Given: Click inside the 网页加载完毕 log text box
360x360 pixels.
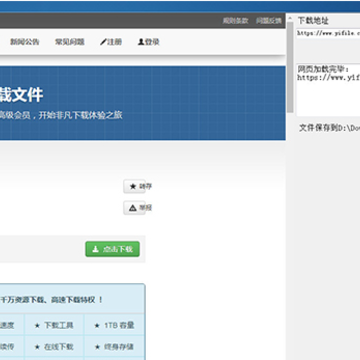Looking at the screenshot, I should (328, 90).
